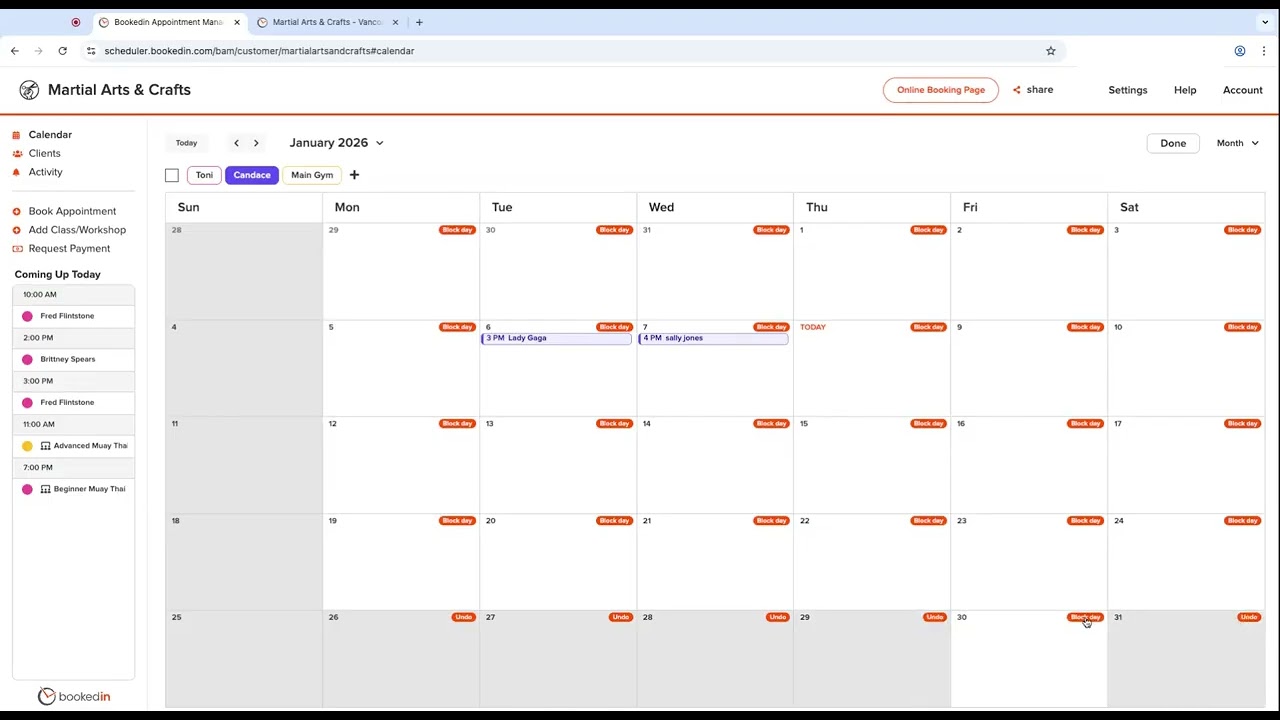Screen dimensions: 1280x720
Task: Open Clients in sidebar
Action: pos(44,154)
